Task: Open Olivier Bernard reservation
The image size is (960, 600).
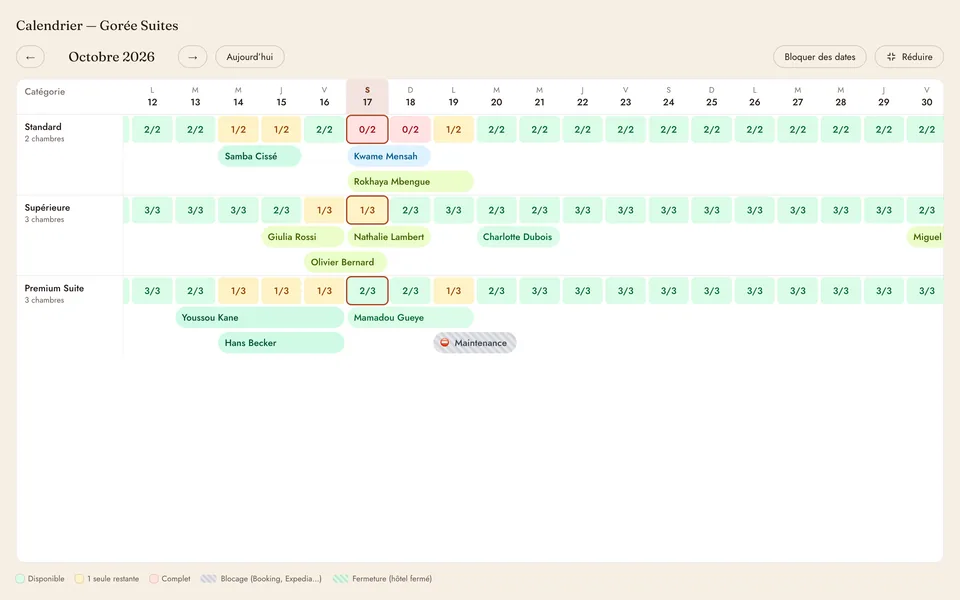Action: coord(345,262)
